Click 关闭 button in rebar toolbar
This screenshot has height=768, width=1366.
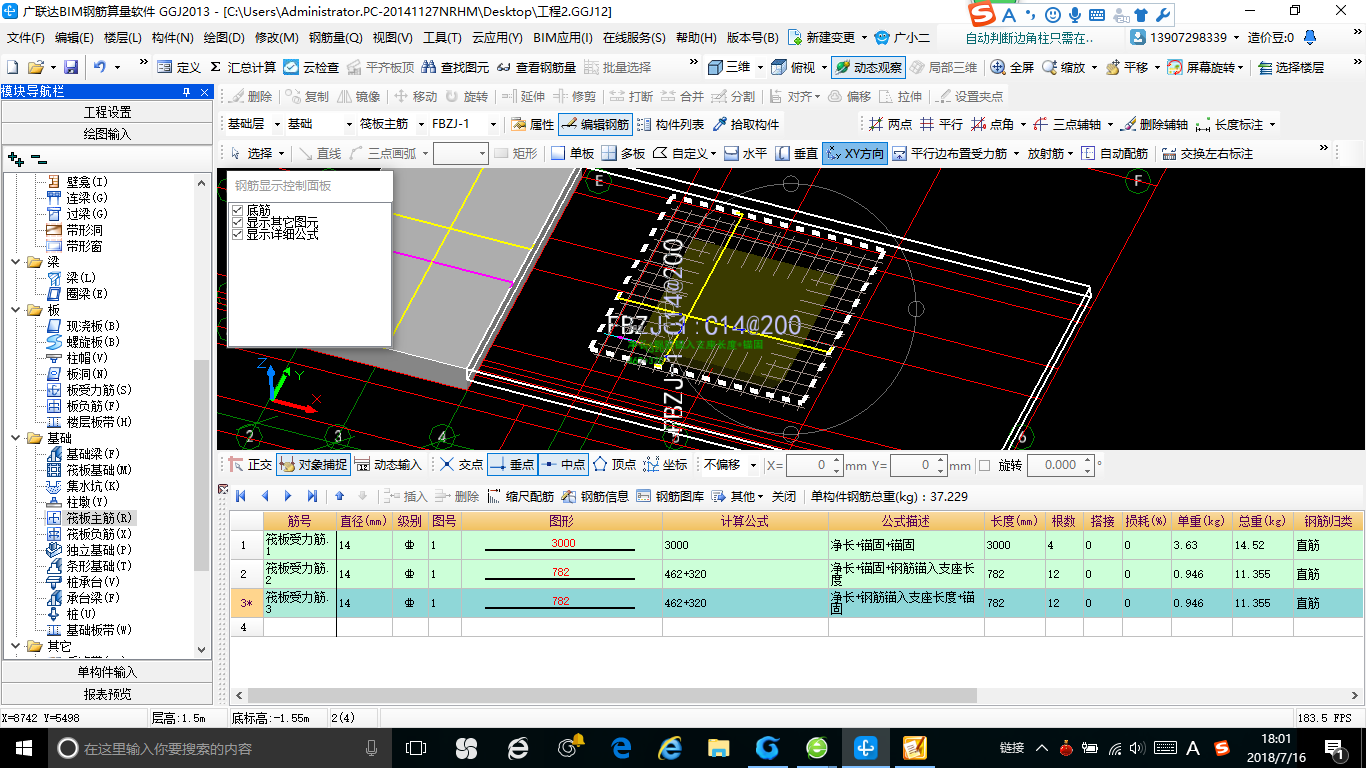[784, 496]
